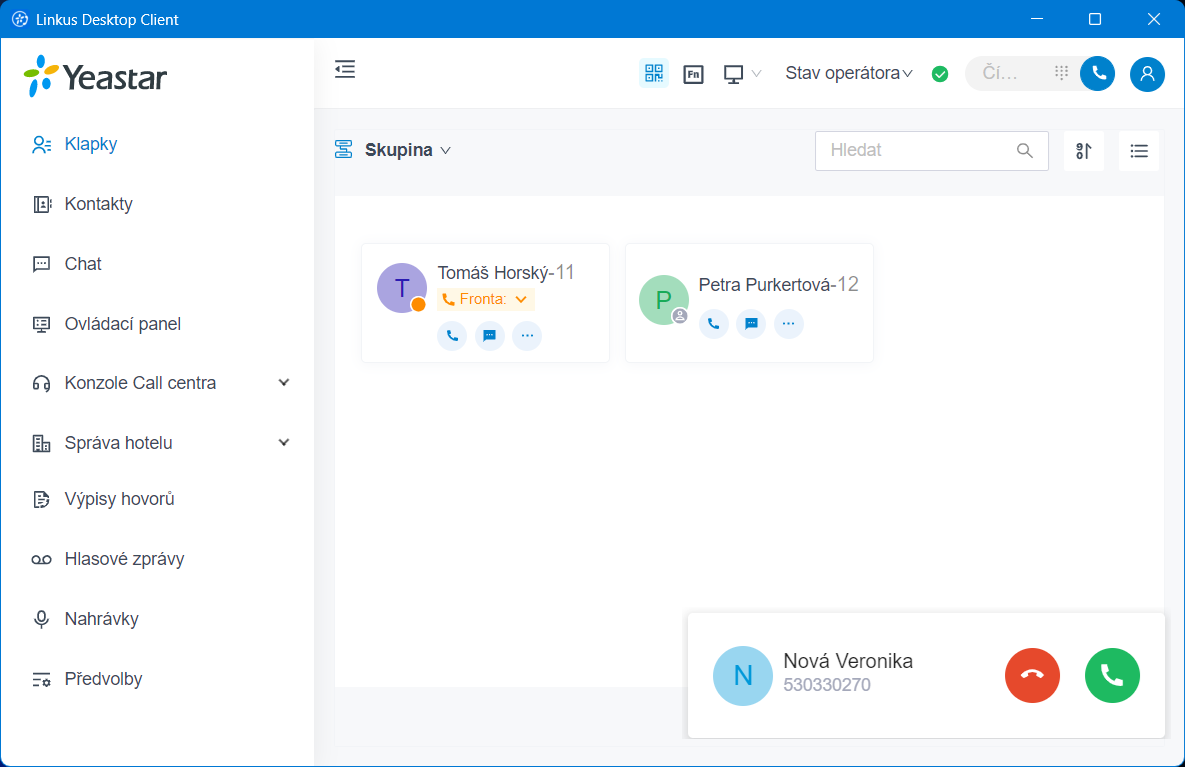Go to Výpisy hovorů call logs
The width and height of the screenshot is (1185, 767).
pyautogui.click(x=119, y=499)
